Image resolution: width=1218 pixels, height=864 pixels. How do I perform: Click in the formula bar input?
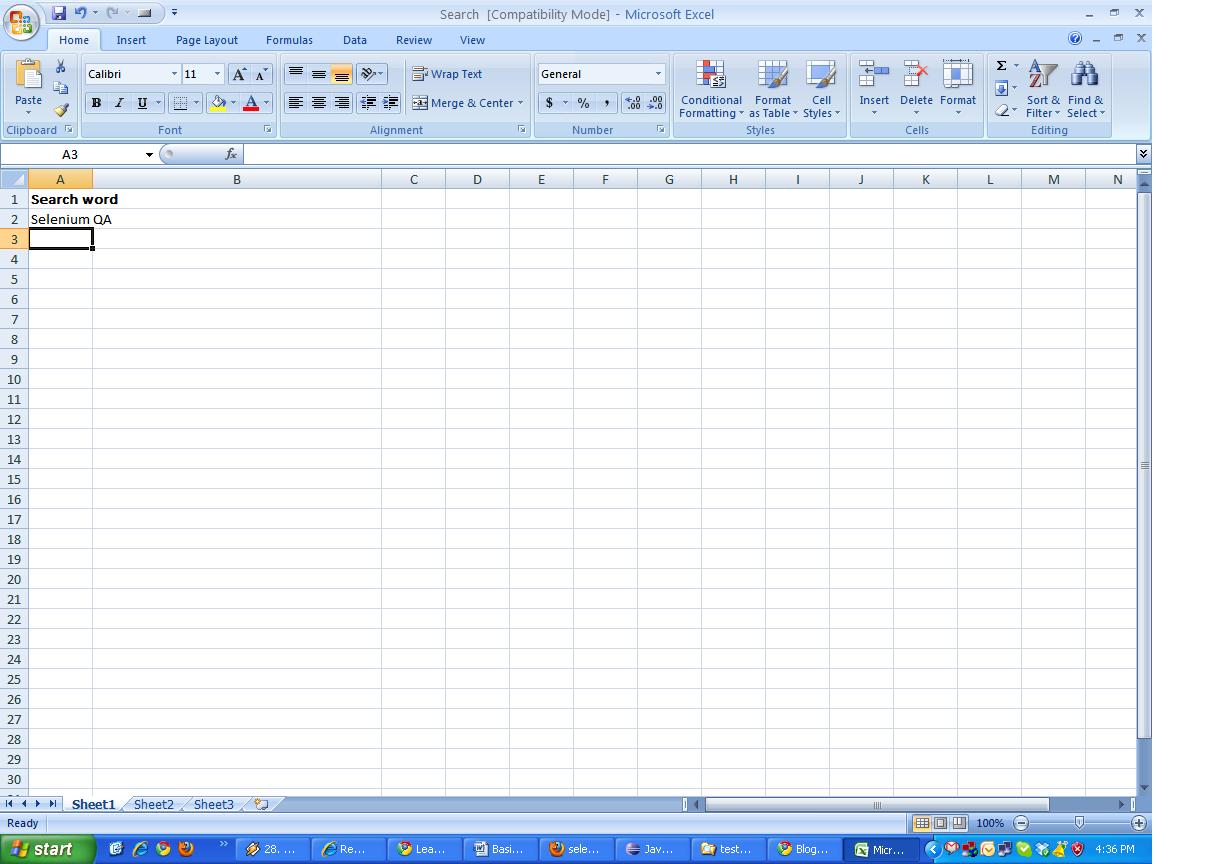pyautogui.click(x=689, y=154)
